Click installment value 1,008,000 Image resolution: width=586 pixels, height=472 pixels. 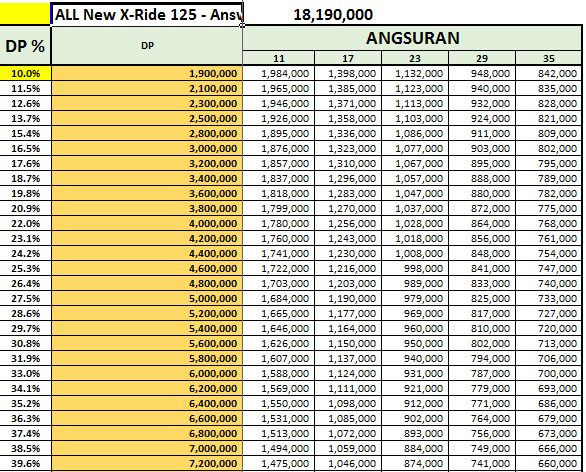point(414,253)
